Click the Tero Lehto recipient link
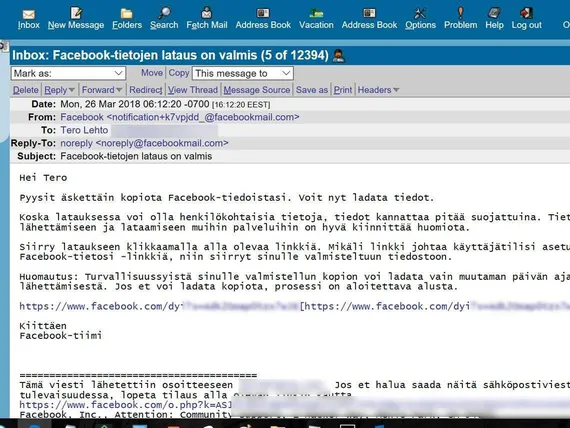Screen dimensions: 570x428 coord(84,130)
